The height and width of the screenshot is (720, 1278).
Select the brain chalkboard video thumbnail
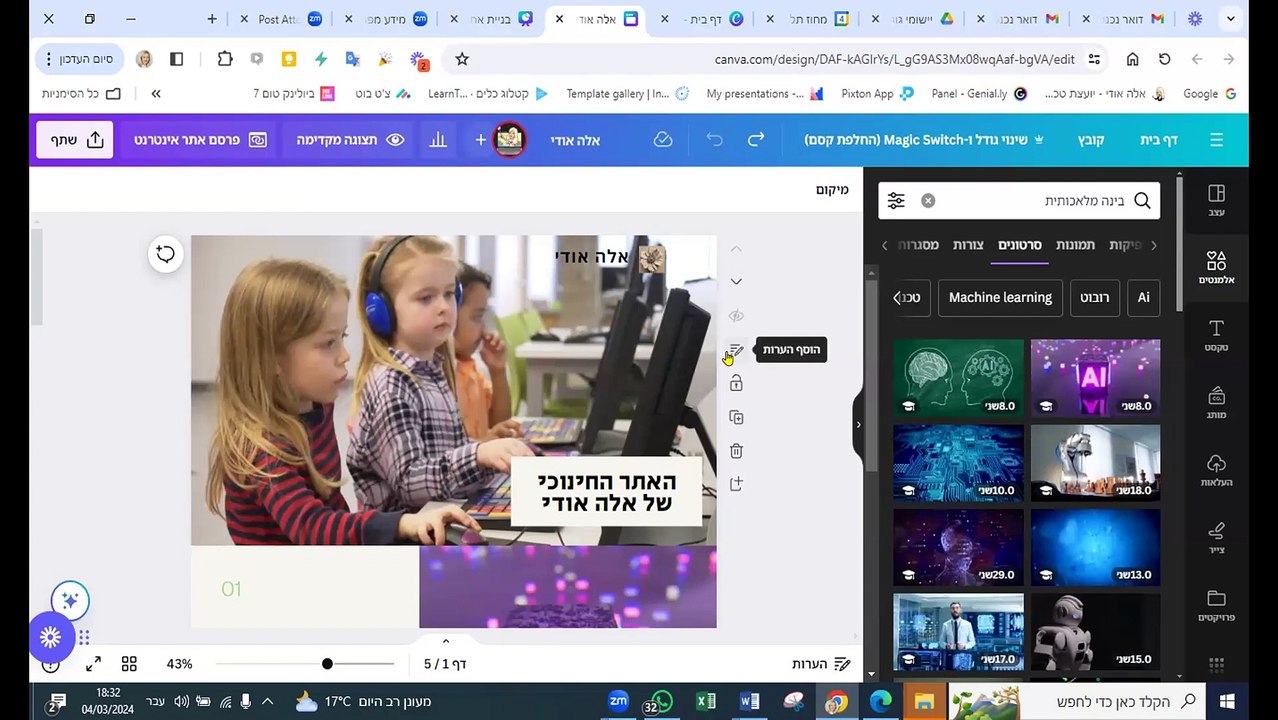click(958, 377)
